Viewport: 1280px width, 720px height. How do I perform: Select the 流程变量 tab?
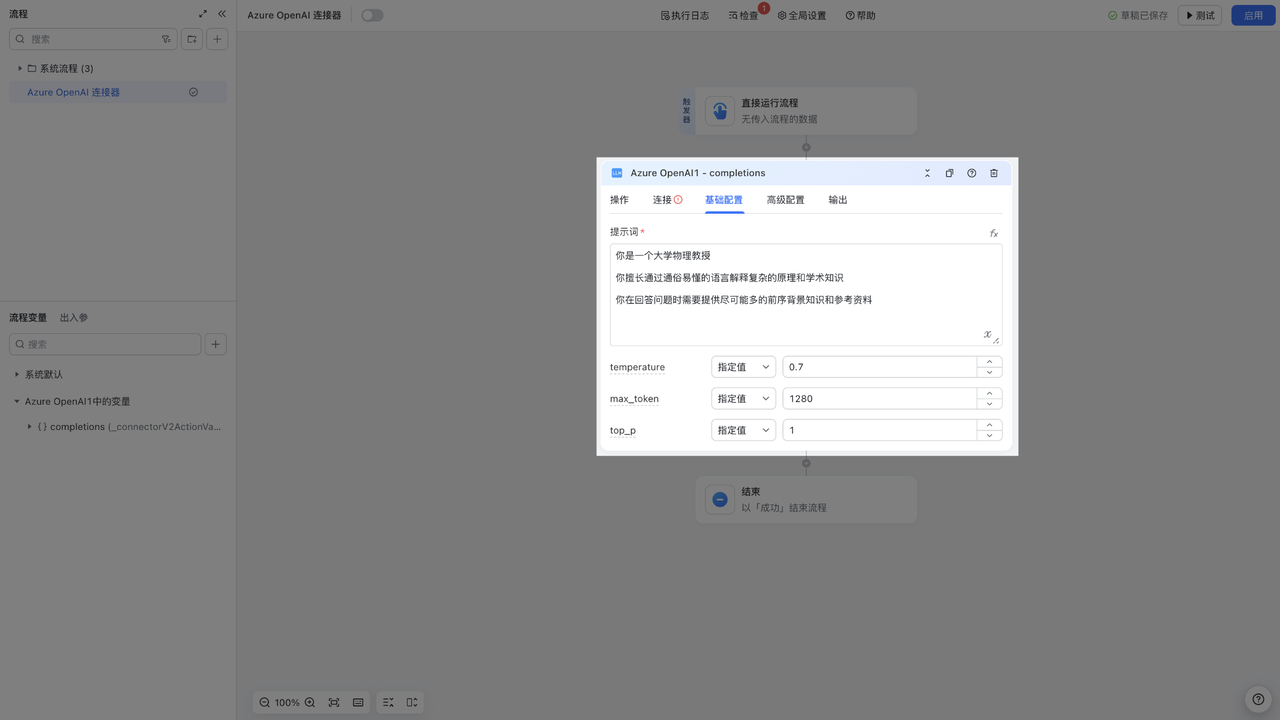(x=28, y=317)
